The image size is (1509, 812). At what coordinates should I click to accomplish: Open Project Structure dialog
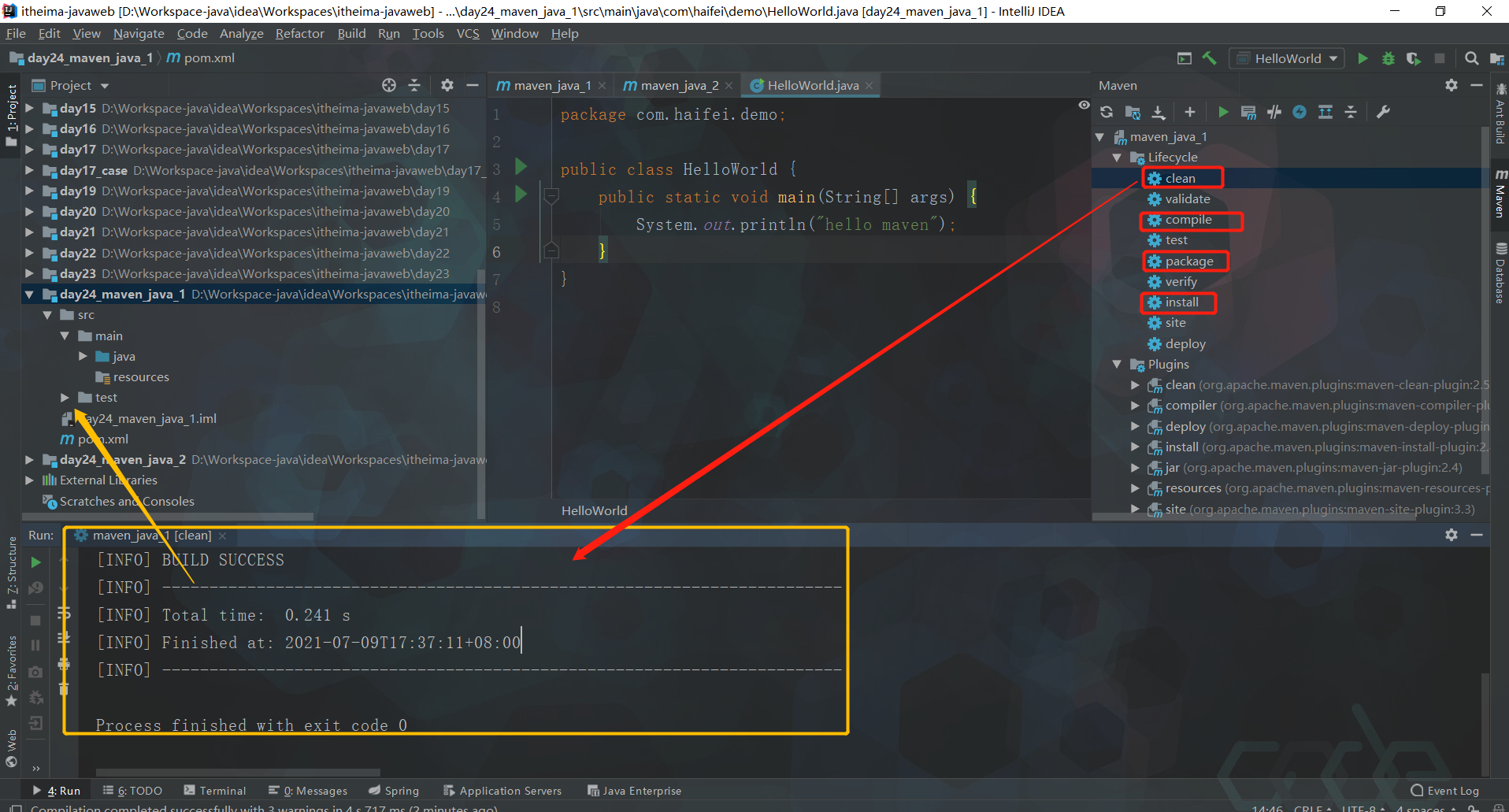pos(1497,58)
